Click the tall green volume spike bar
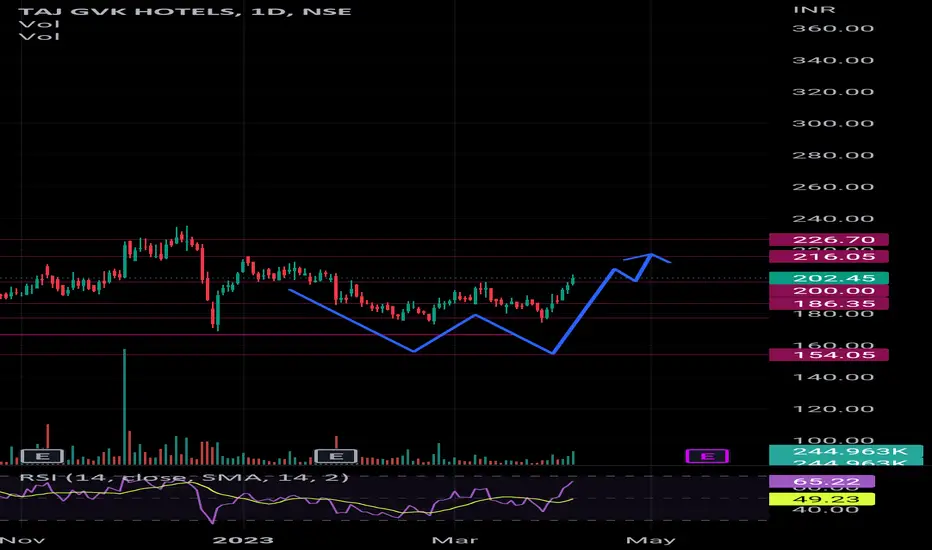Viewport: 932px width, 550px height. point(124,407)
